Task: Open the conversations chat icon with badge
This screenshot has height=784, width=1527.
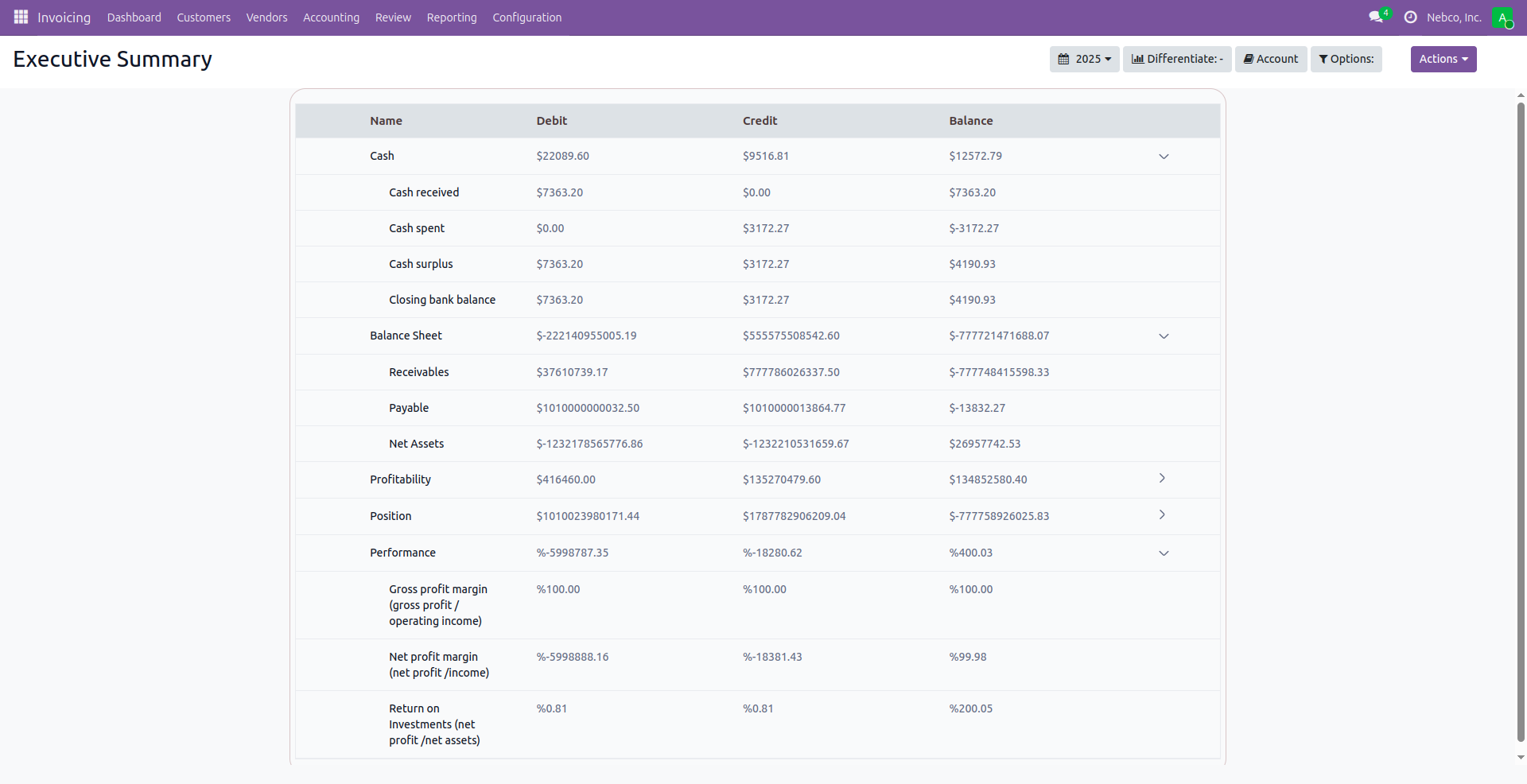Action: point(1377,17)
